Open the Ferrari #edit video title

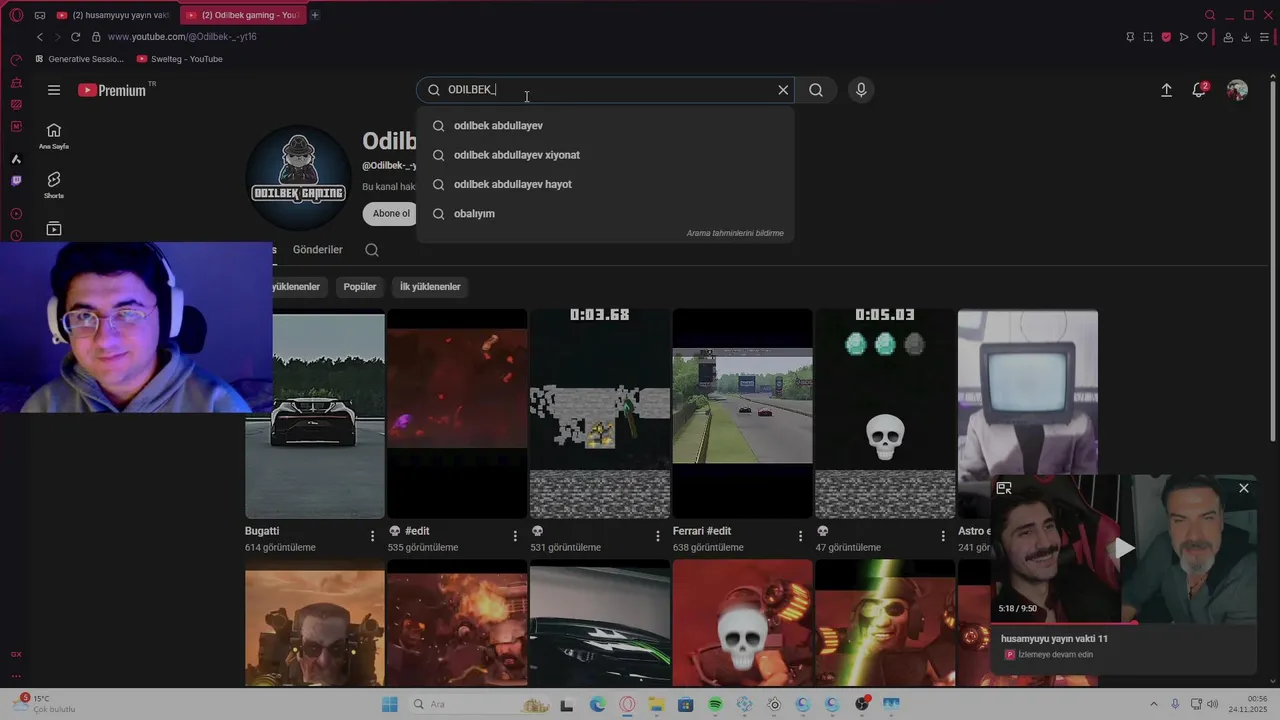coord(702,531)
